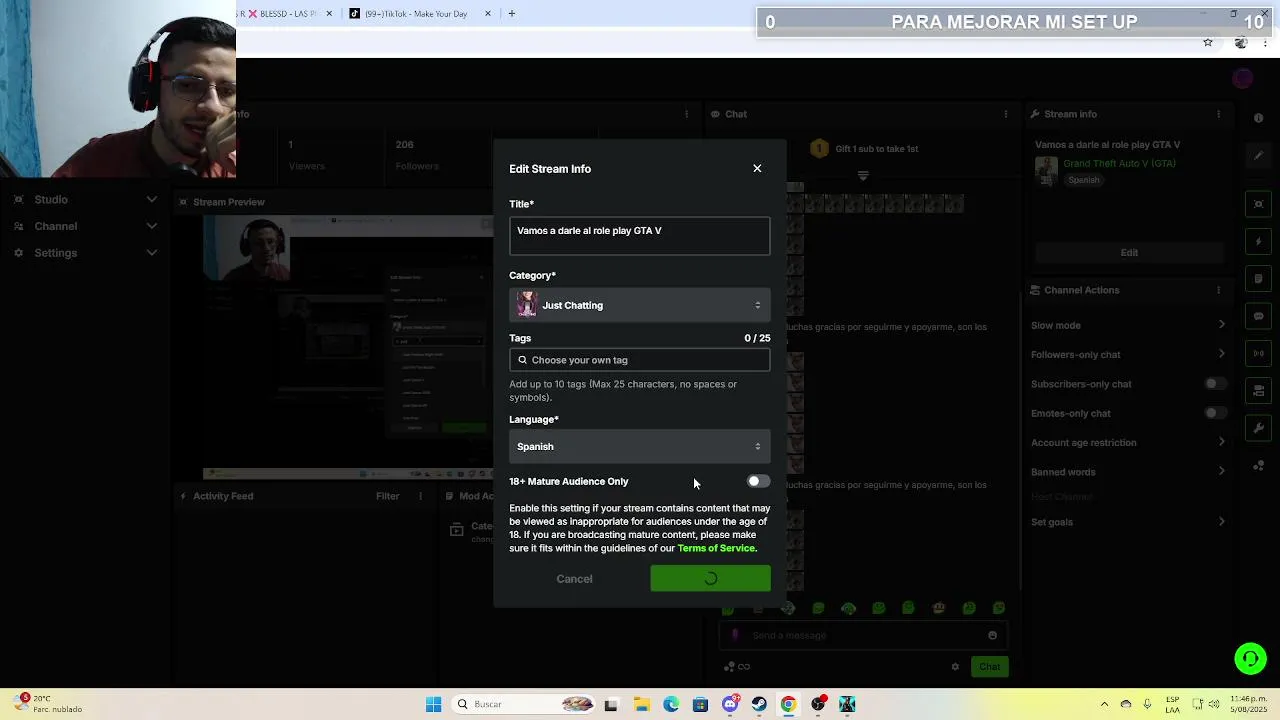Show hidden system tray icons
This screenshot has width=1280, height=720.
[x=1104, y=704]
